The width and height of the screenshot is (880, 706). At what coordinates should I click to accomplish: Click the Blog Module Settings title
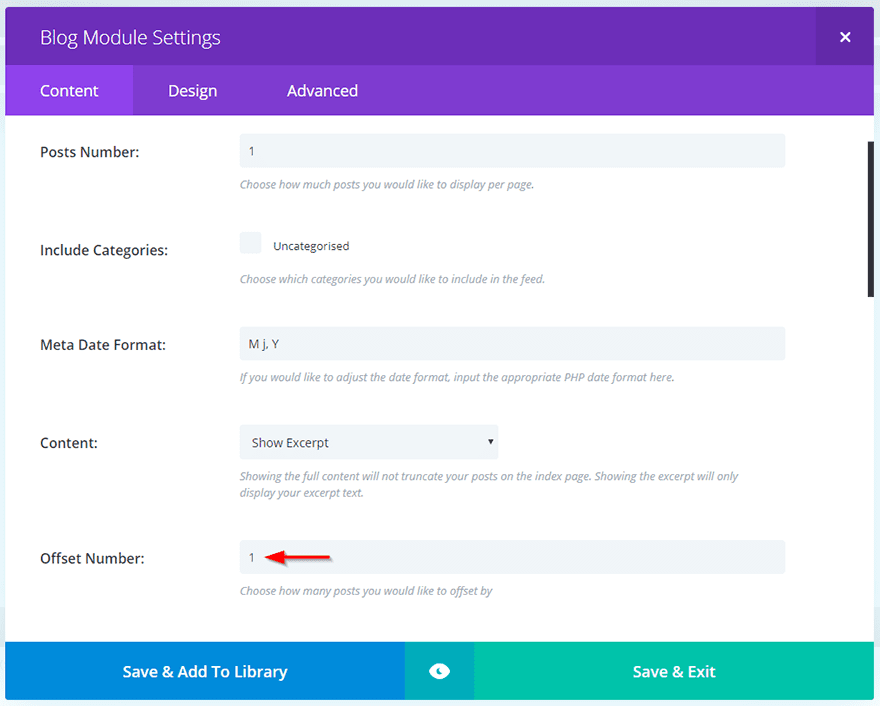pos(130,38)
